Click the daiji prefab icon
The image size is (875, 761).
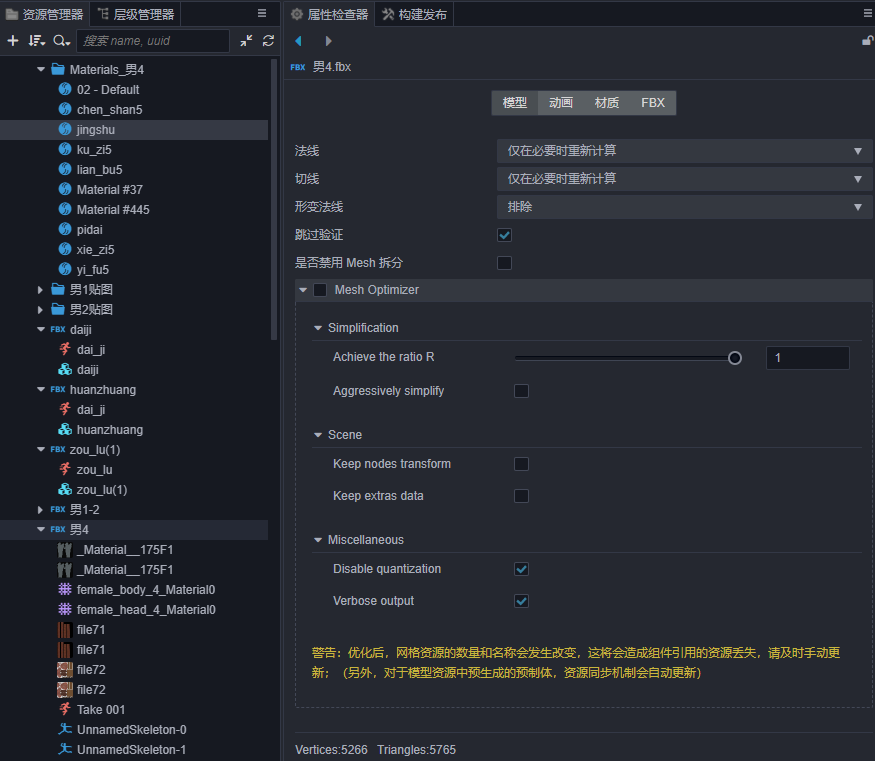coord(65,369)
